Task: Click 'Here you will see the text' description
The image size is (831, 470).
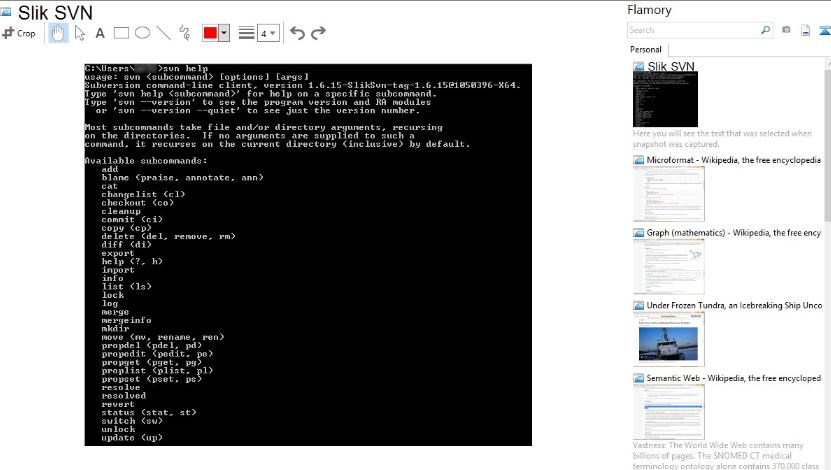Action: tap(722, 138)
